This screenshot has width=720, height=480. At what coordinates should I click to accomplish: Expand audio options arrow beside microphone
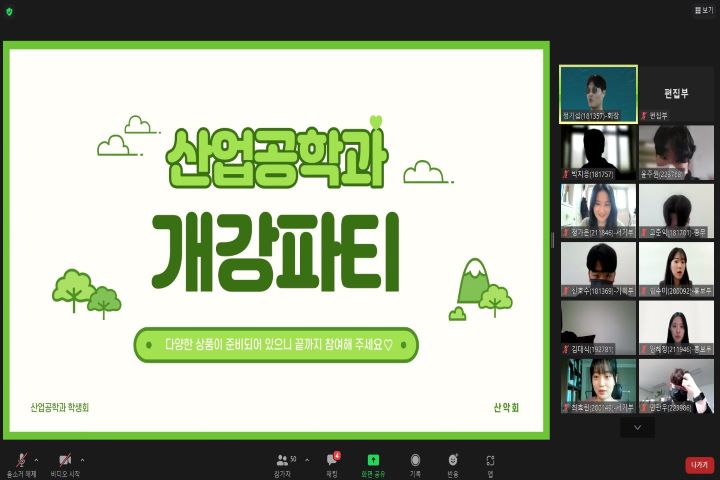point(37,460)
